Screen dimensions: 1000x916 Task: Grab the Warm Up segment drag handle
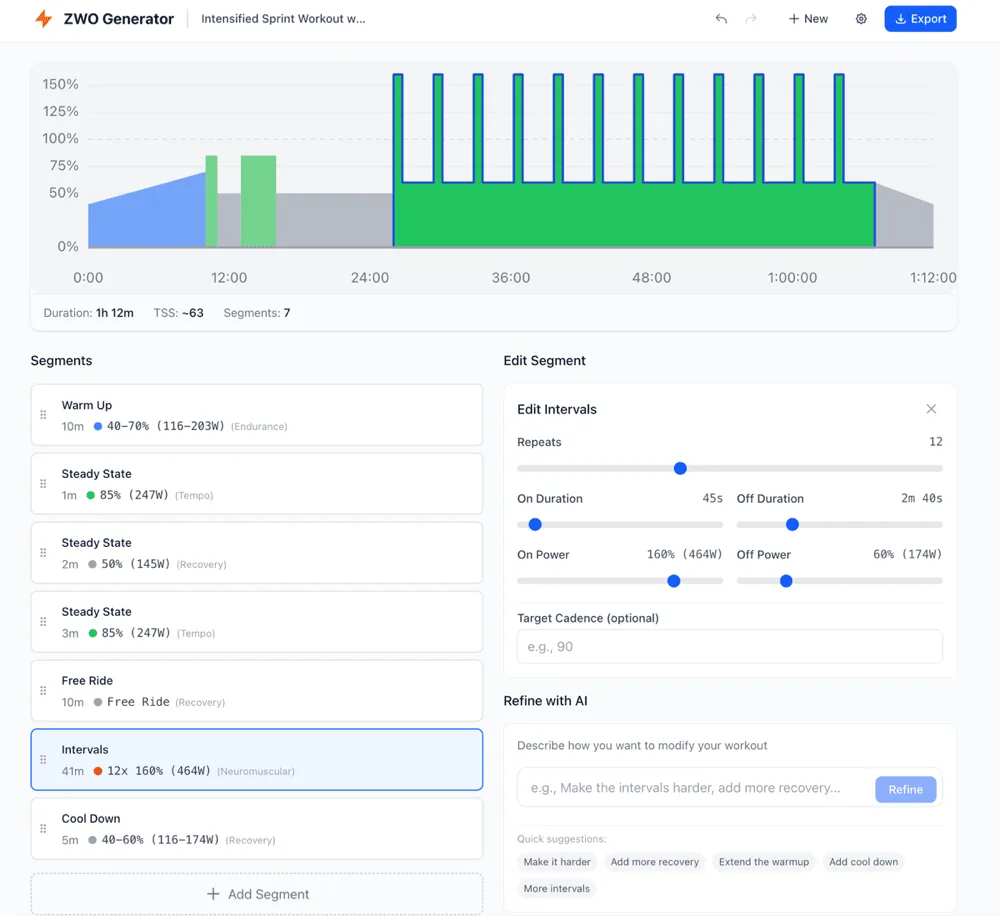click(43, 415)
